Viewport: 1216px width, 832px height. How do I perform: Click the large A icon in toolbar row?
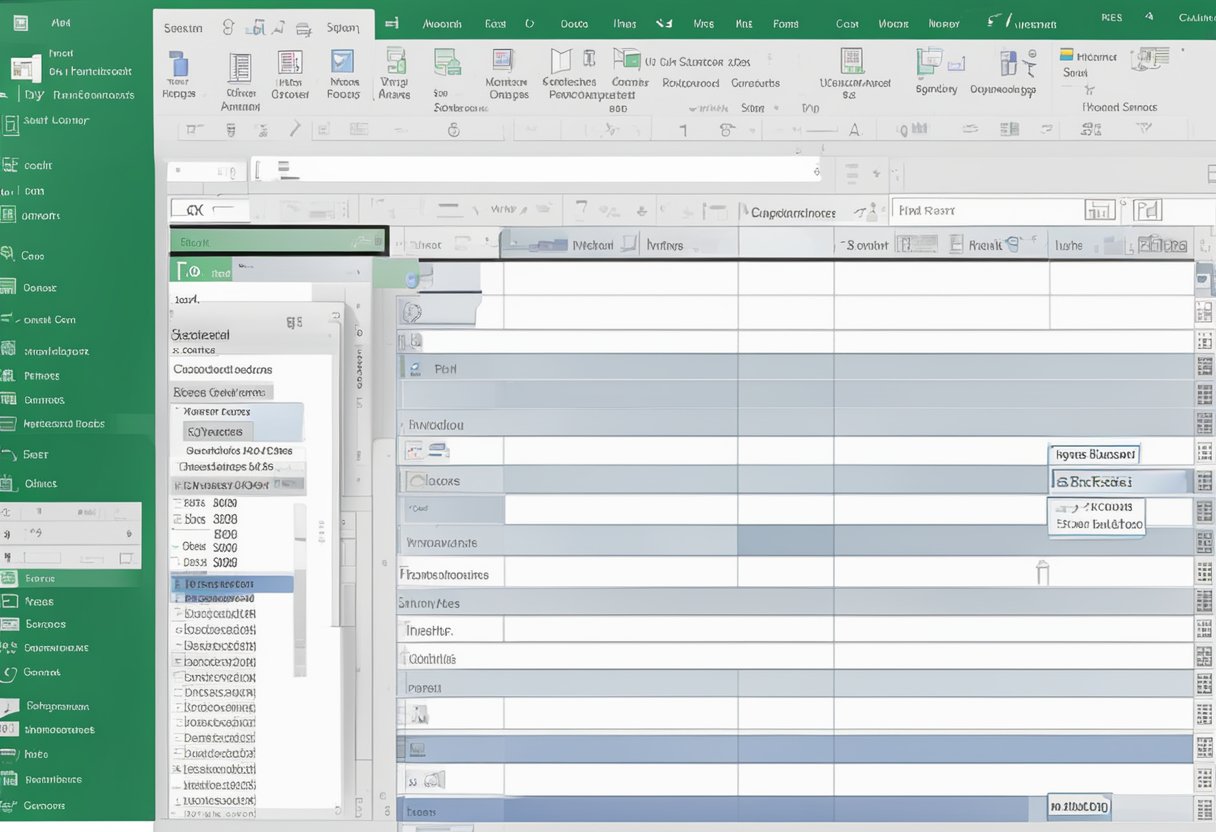[854, 129]
